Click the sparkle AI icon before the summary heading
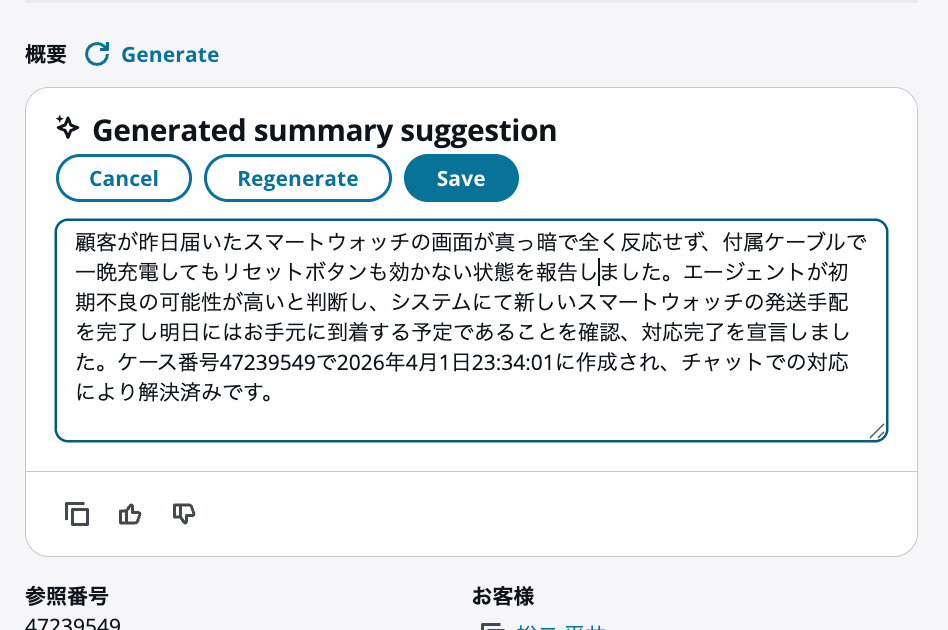948x630 pixels. pyautogui.click(x=66, y=128)
